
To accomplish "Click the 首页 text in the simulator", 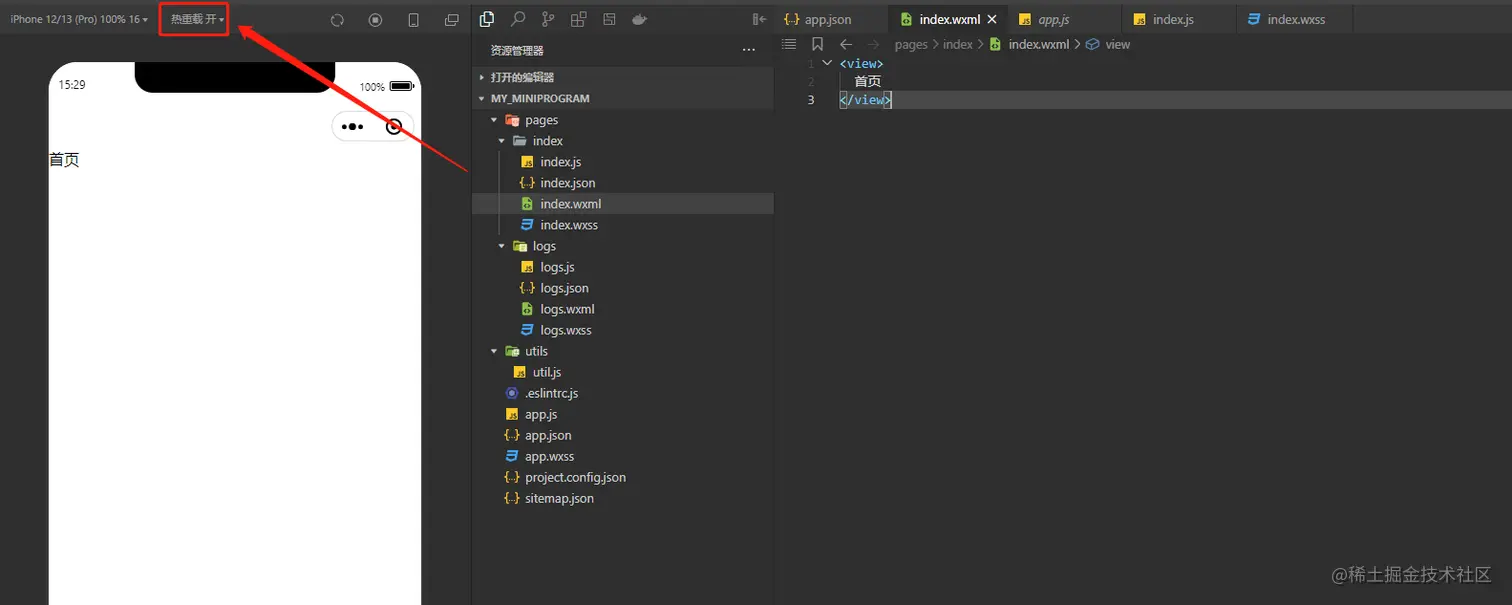I will pyautogui.click(x=64, y=160).
